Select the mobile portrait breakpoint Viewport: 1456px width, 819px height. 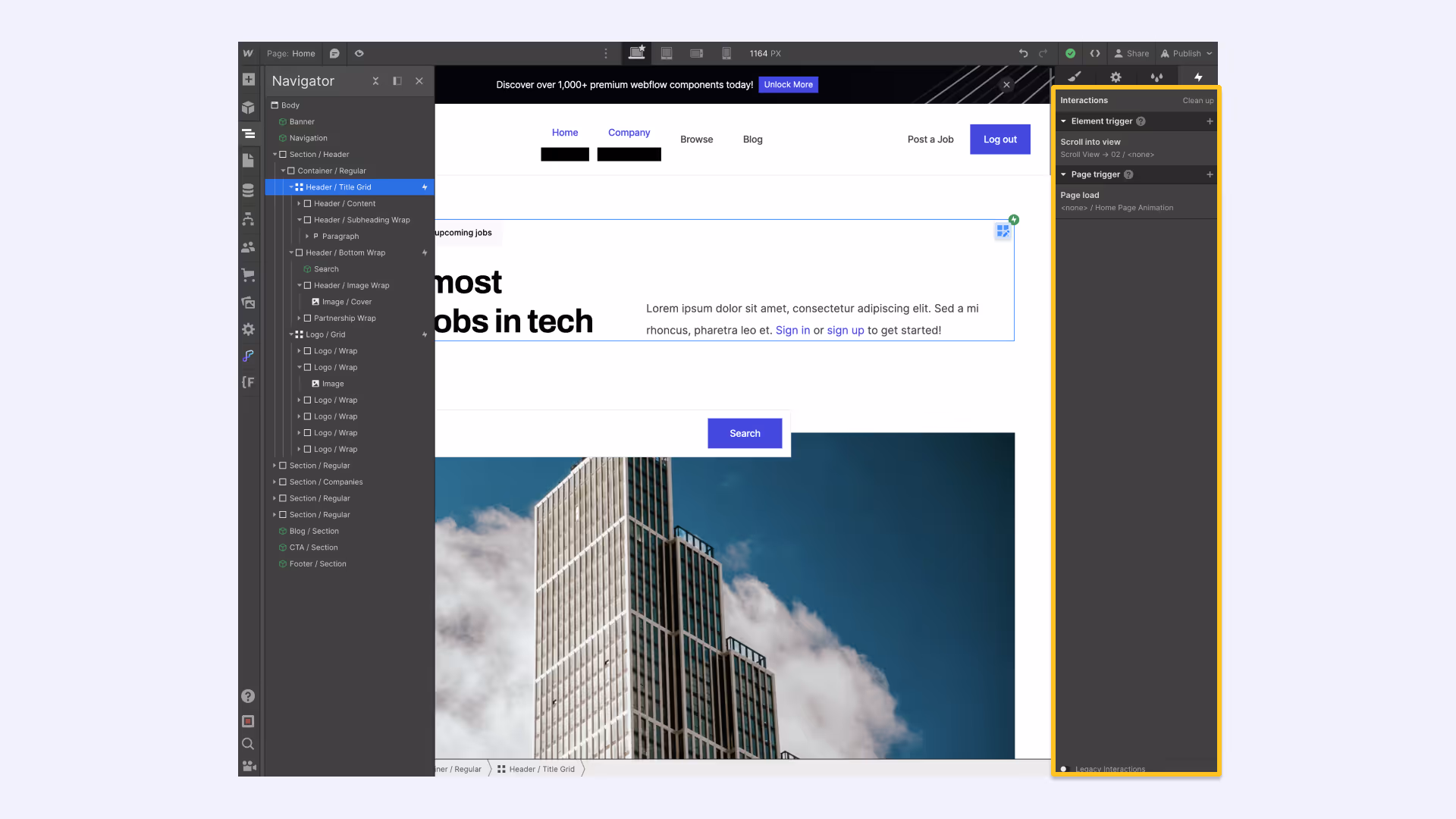pyautogui.click(x=726, y=54)
